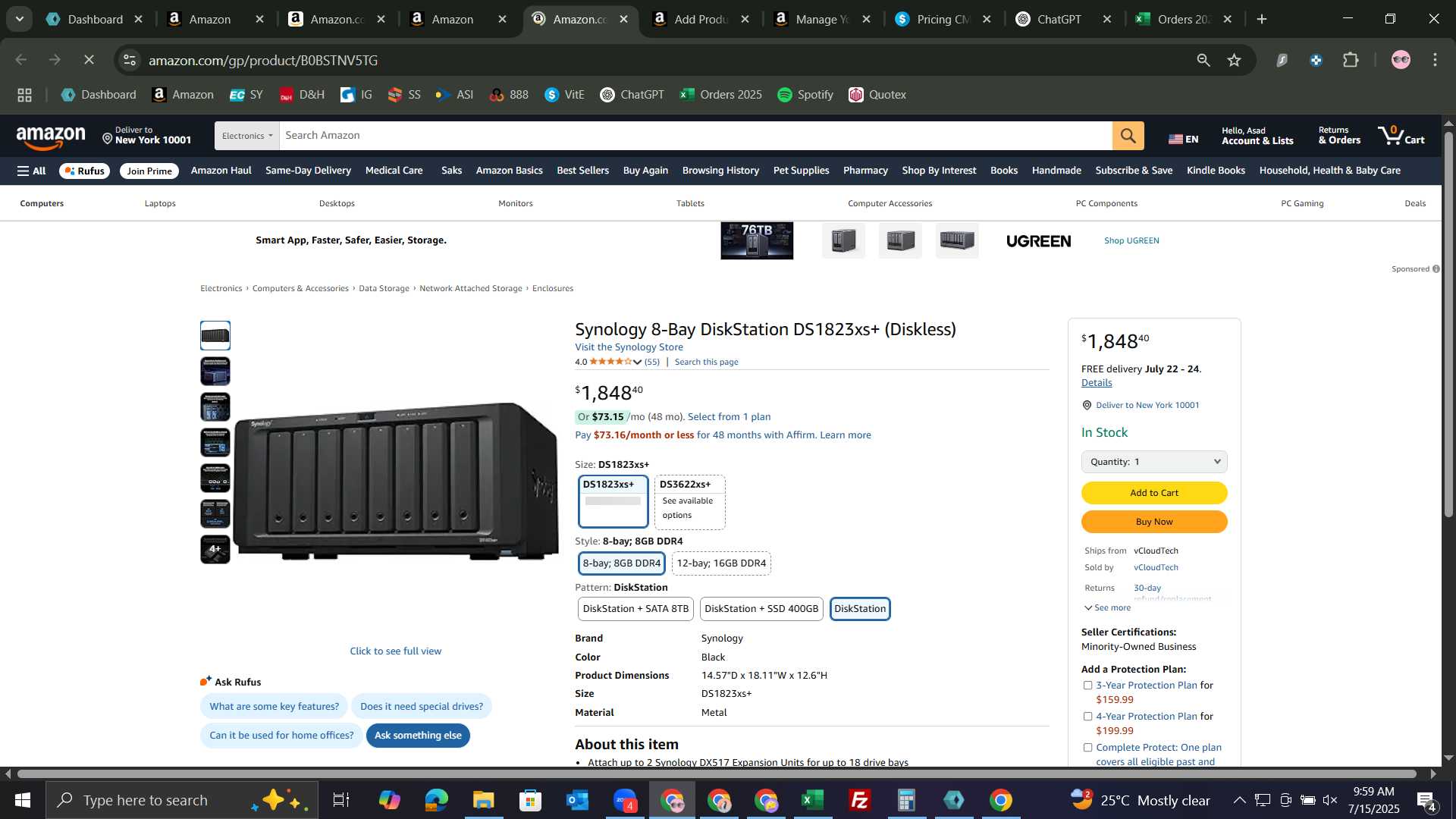Open the Chrome extensions puzzle icon

coord(1351,60)
